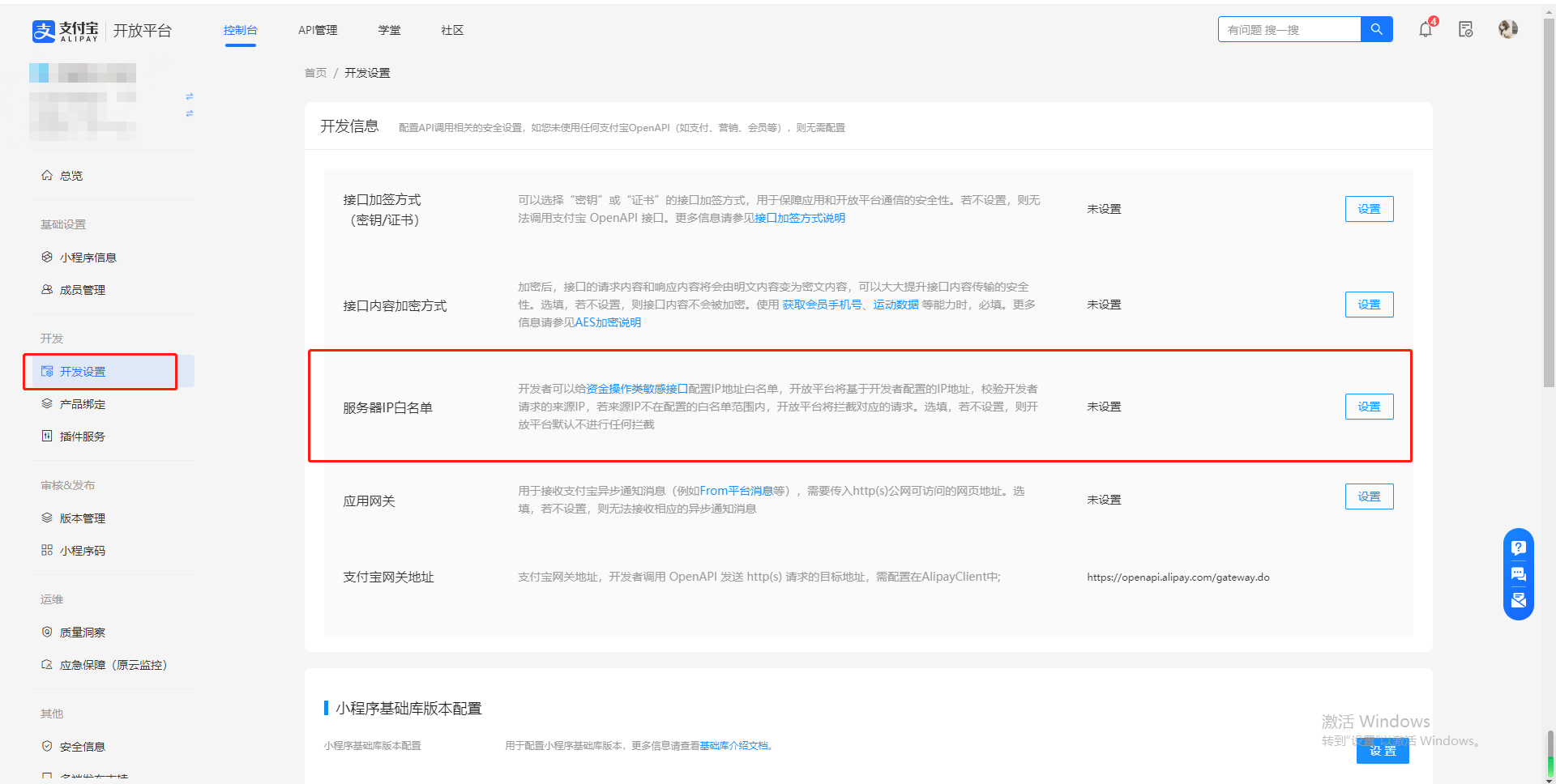The image size is (1556, 784).
Task: Open the 接口加签方式说明 link
Action: click(800, 218)
